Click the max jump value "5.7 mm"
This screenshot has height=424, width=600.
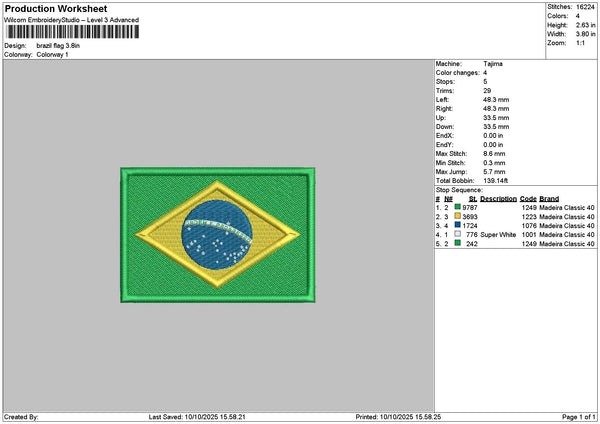click(x=494, y=172)
